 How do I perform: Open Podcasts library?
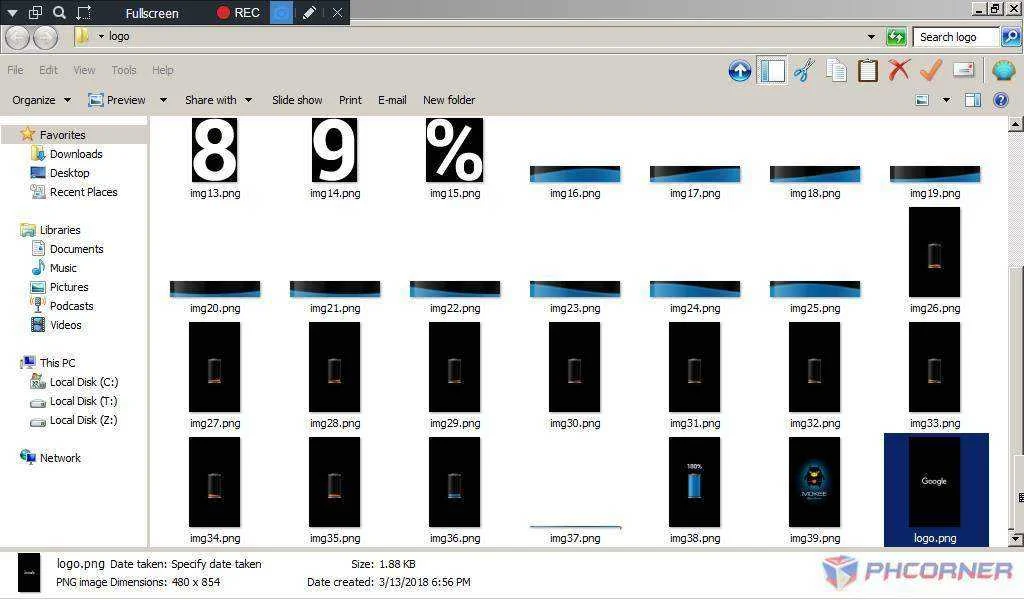[x=71, y=306]
